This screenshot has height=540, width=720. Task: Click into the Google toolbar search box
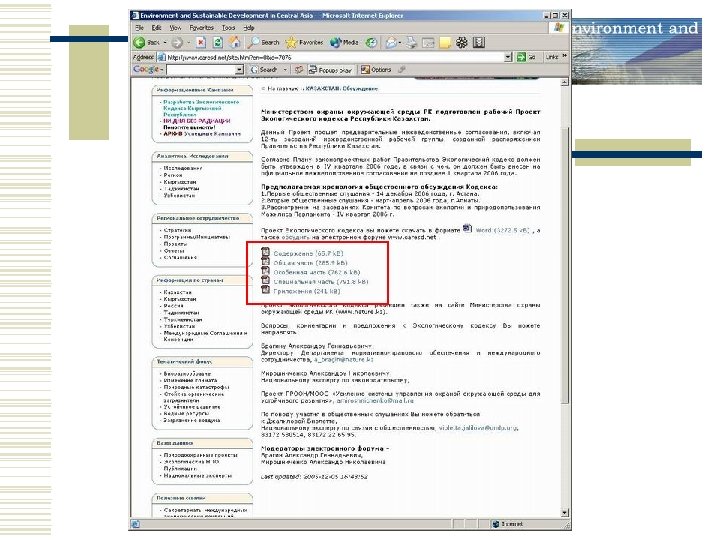[x=201, y=70]
